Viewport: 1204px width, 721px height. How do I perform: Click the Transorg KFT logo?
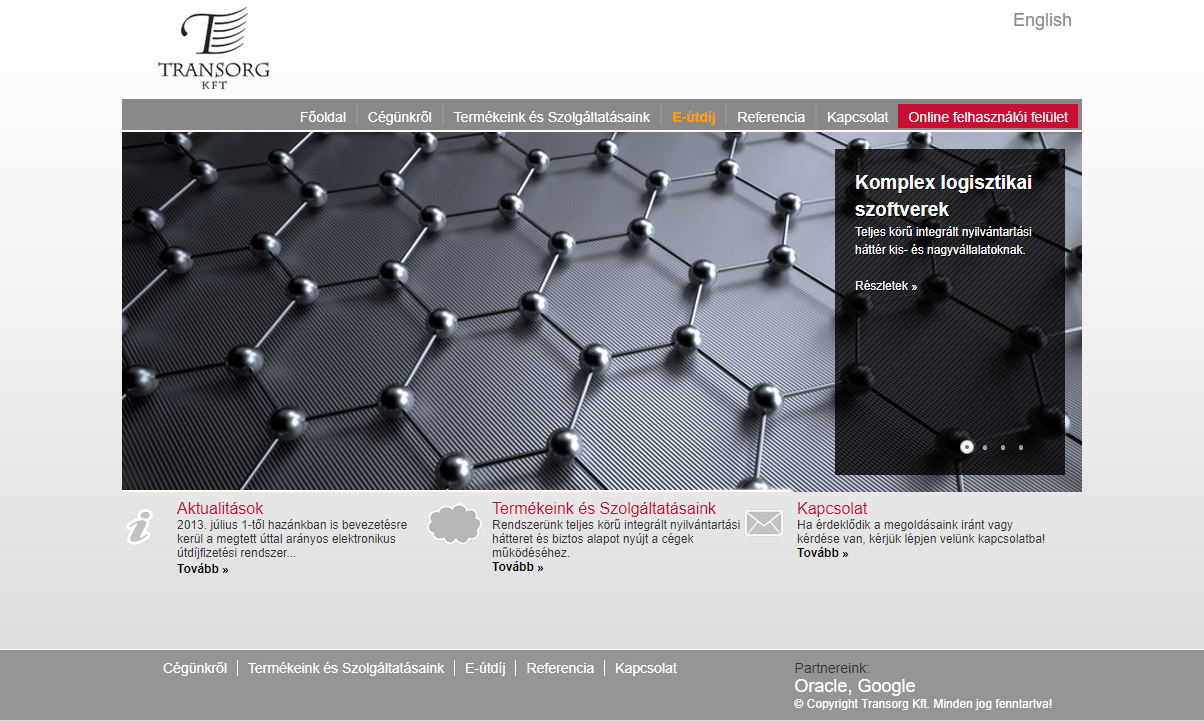pyautogui.click(x=214, y=49)
